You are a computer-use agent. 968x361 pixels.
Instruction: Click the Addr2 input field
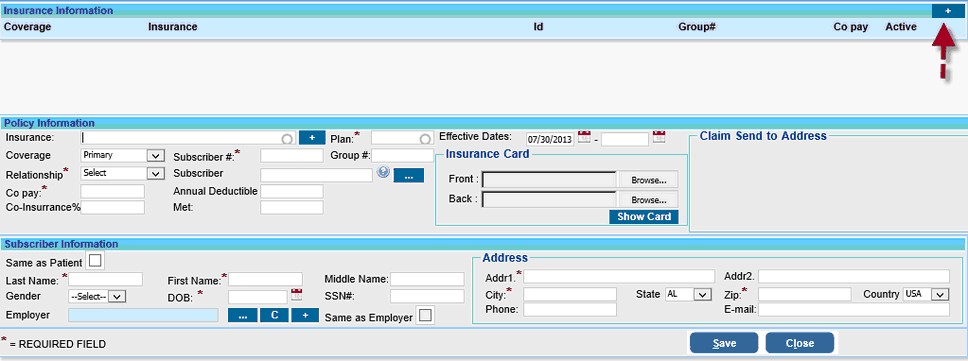(x=854, y=276)
